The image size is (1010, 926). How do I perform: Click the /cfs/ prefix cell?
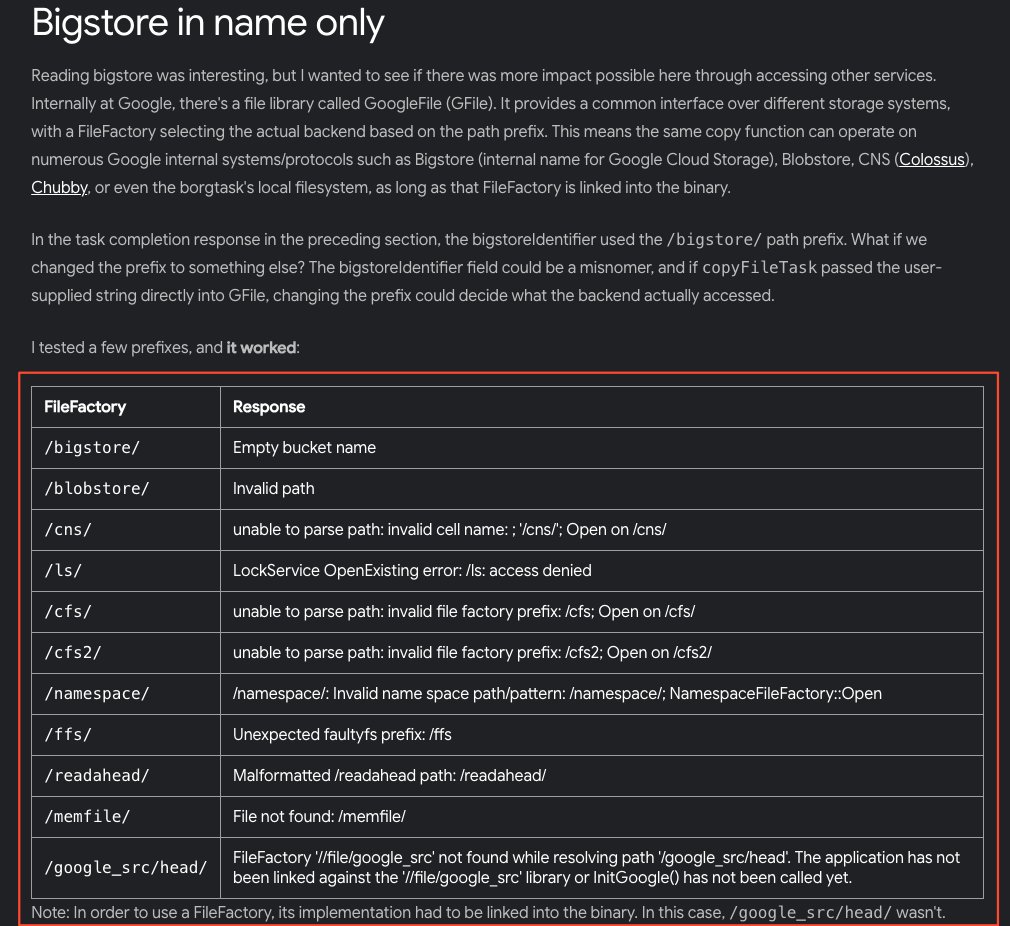click(x=126, y=612)
